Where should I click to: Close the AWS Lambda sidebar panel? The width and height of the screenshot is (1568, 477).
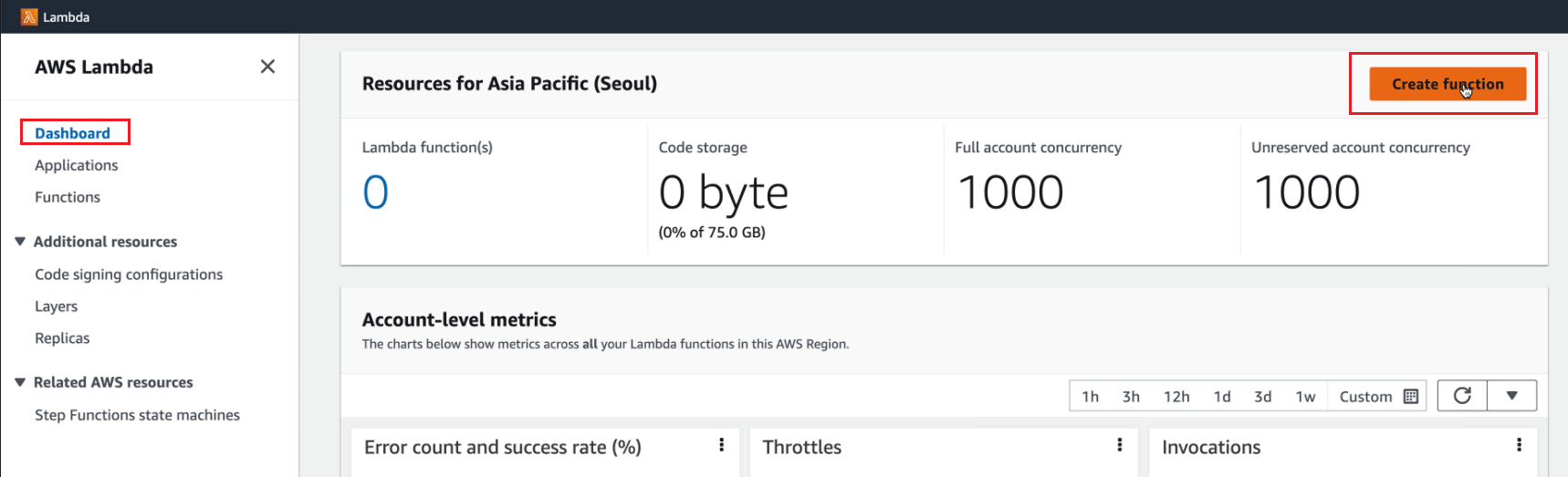coord(267,67)
